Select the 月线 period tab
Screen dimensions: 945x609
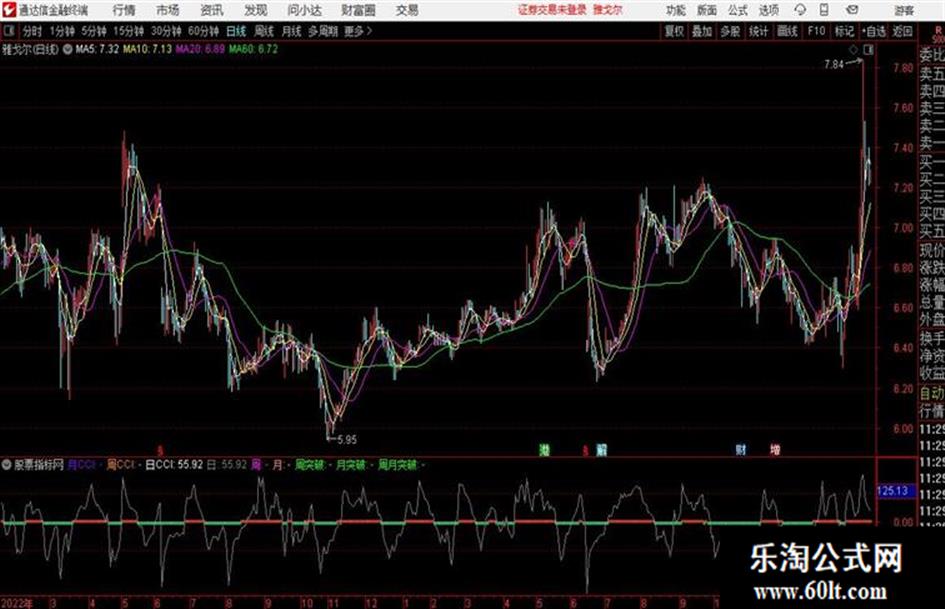point(292,31)
